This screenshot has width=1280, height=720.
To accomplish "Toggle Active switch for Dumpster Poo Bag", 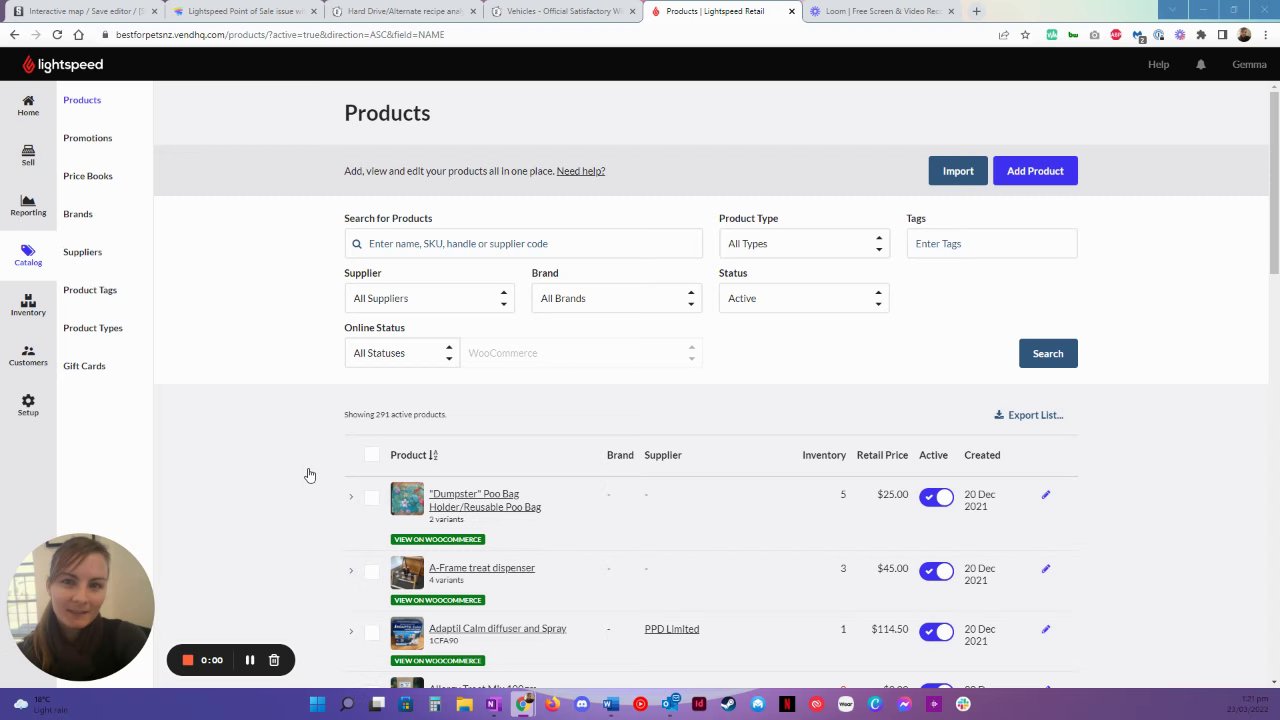I will click(937, 497).
